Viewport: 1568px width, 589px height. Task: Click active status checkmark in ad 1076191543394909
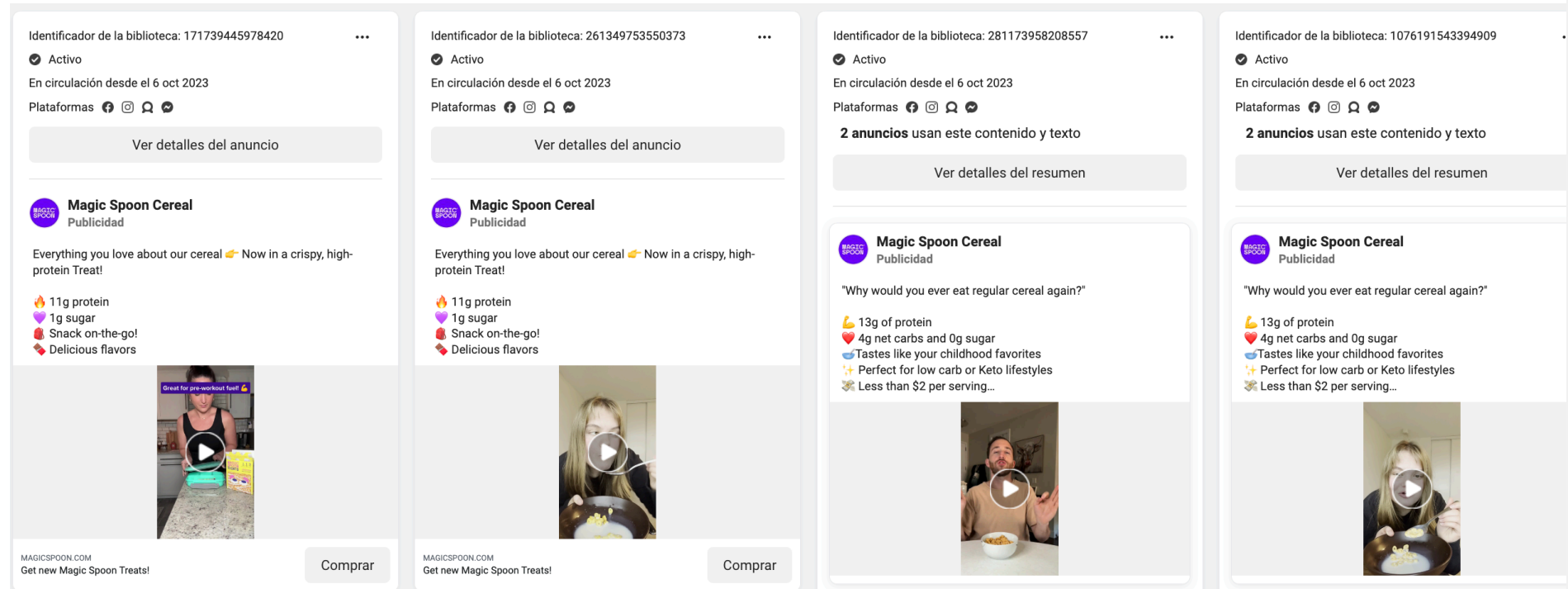(x=1241, y=59)
